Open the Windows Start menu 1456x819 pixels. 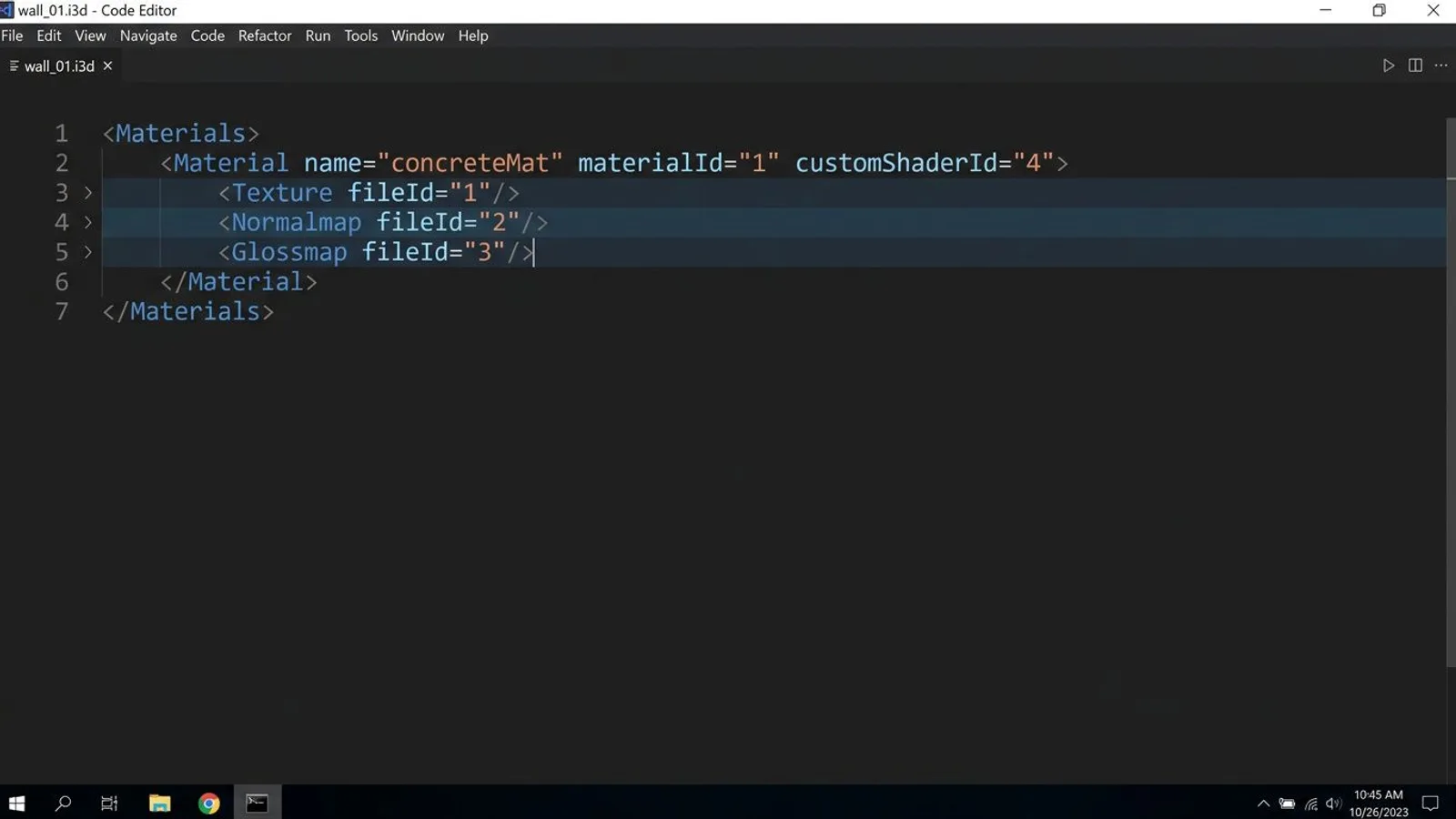click(16, 803)
